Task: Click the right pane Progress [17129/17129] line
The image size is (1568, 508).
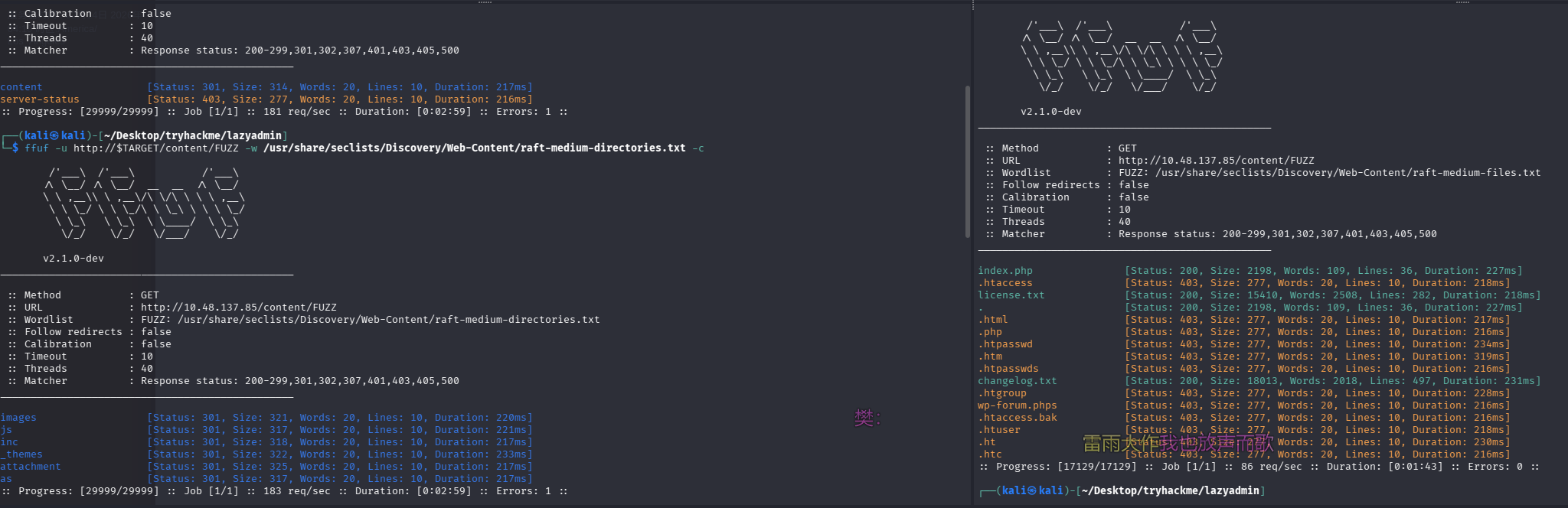Action: tap(1256, 467)
